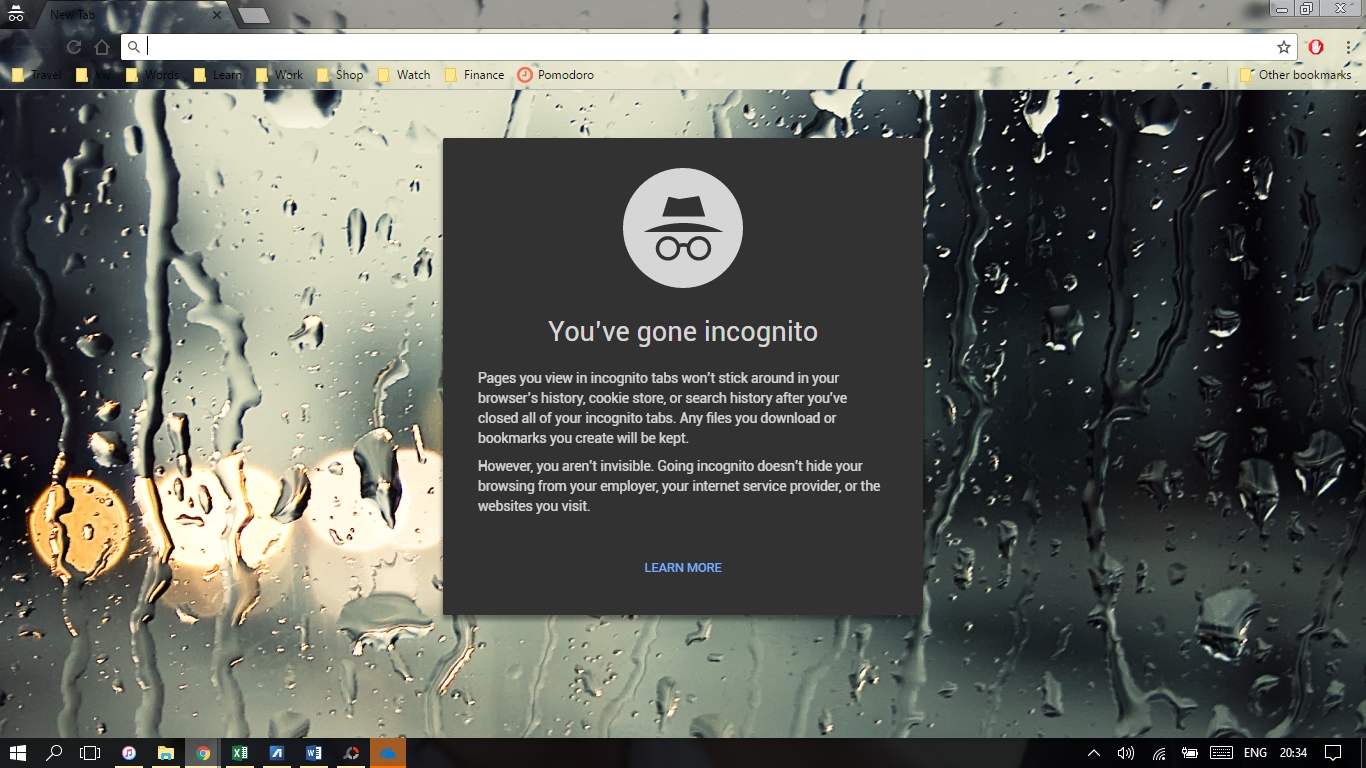The height and width of the screenshot is (768, 1366).
Task: Close the New Tab tab with its X
Action: [x=218, y=15]
